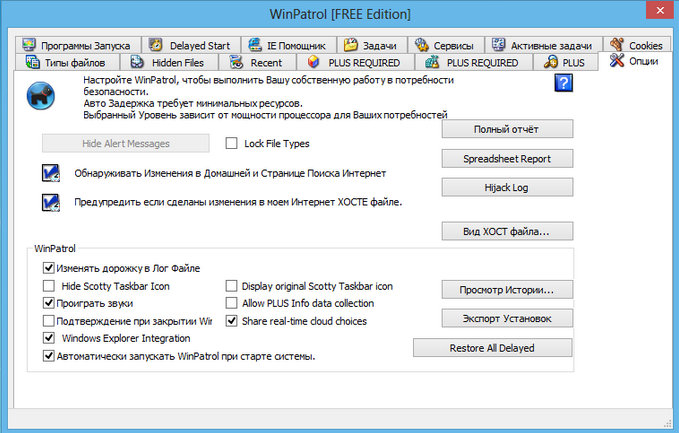Click the icon on Типы файлов tab
The width and height of the screenshot is (679, 433).
point(32,62)
